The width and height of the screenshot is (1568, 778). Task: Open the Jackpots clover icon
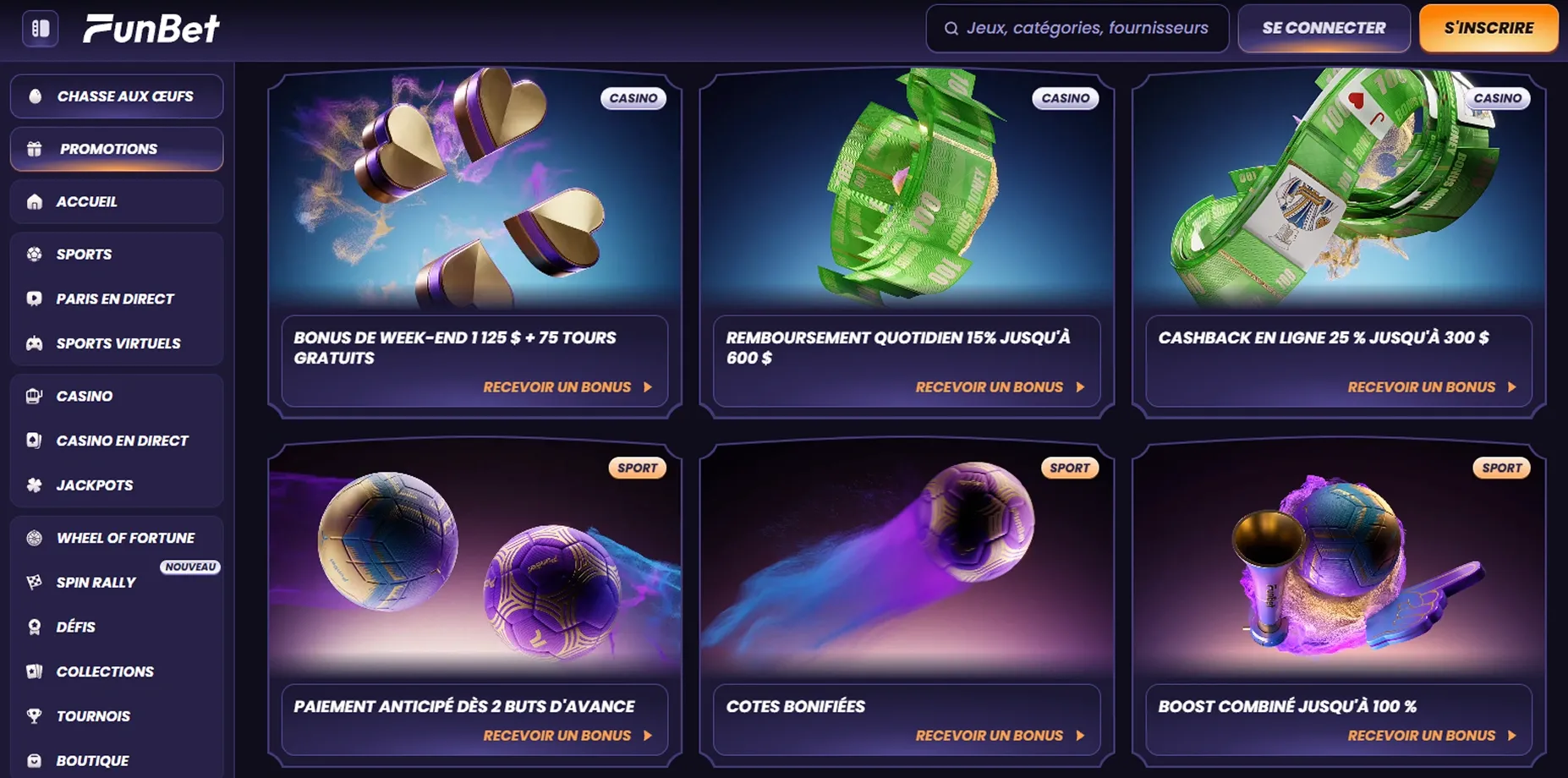point(35,485)
